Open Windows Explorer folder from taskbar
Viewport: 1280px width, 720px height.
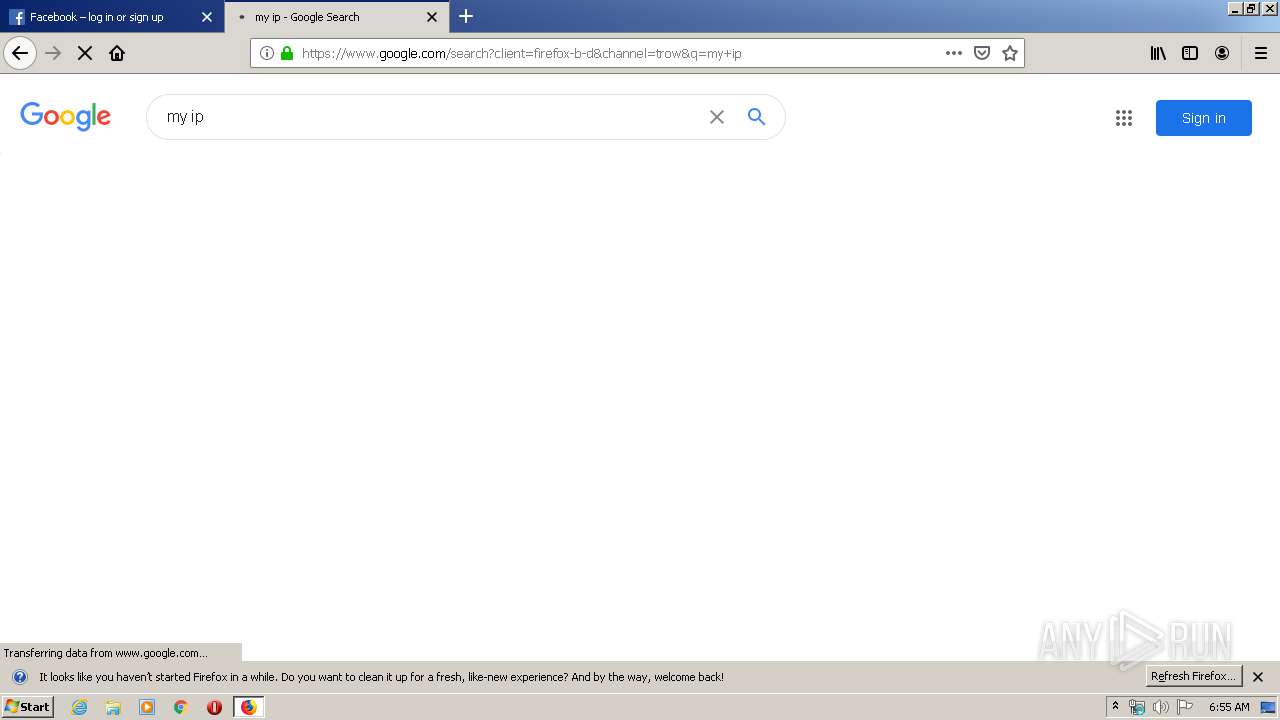click(113, 707)
